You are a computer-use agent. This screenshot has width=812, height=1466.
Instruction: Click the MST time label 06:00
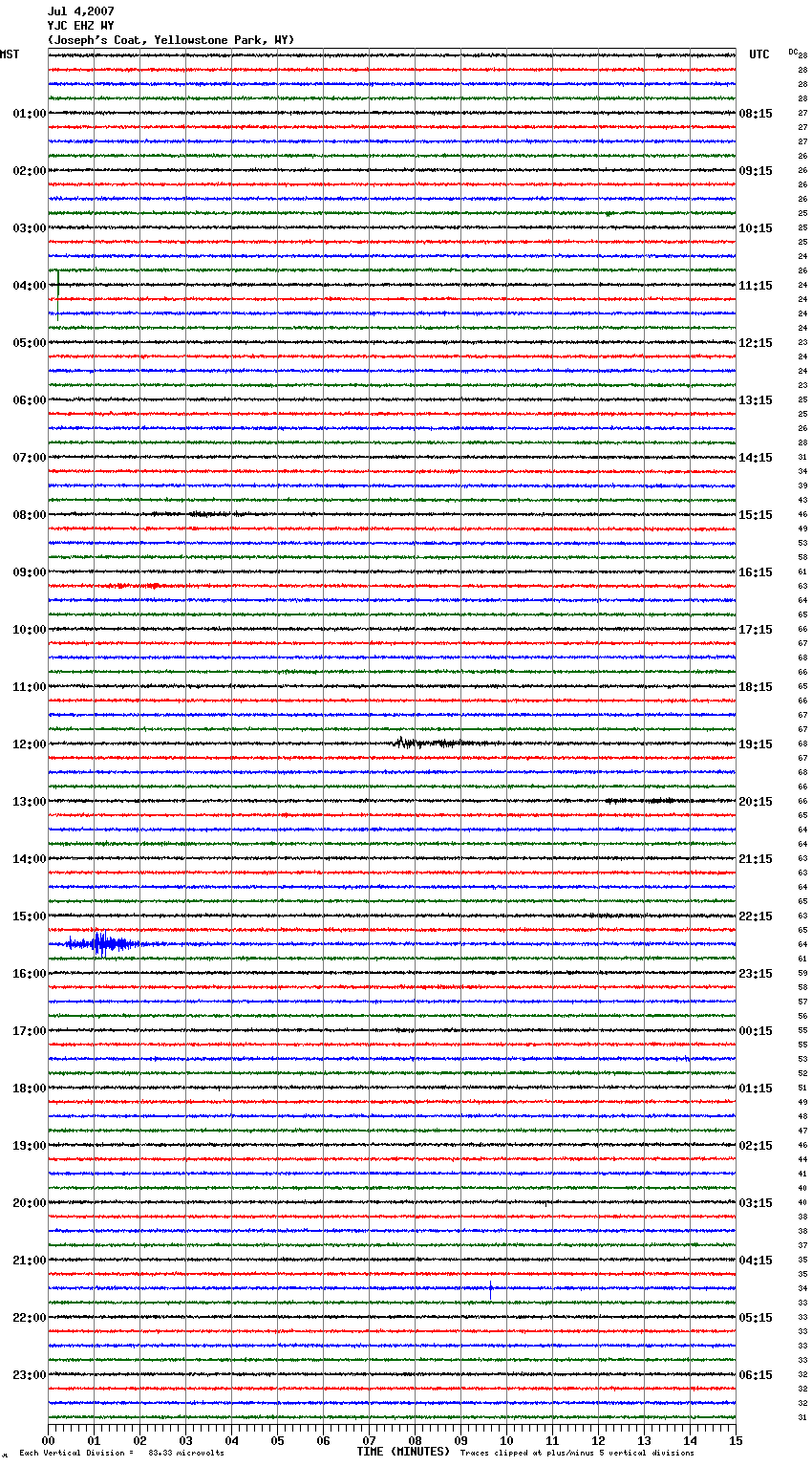(x=30, y=400)
